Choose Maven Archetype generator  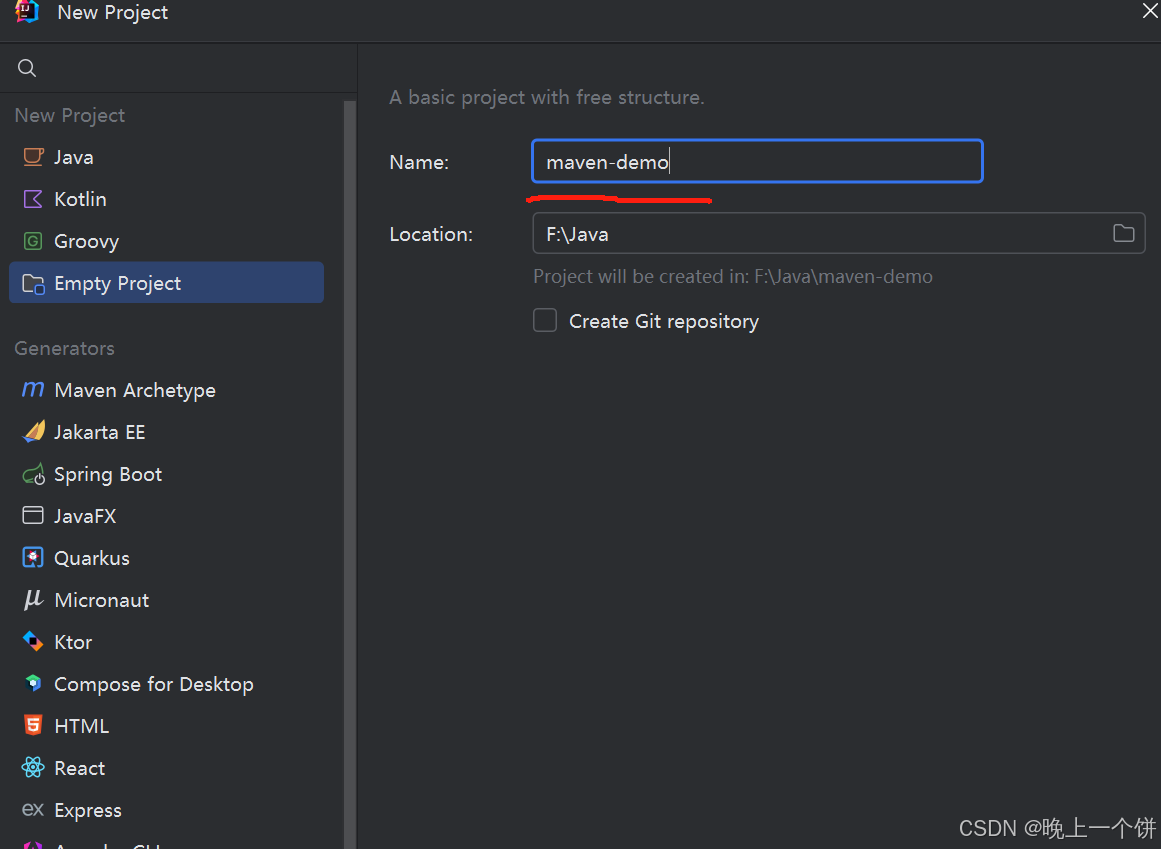point(167,390)
